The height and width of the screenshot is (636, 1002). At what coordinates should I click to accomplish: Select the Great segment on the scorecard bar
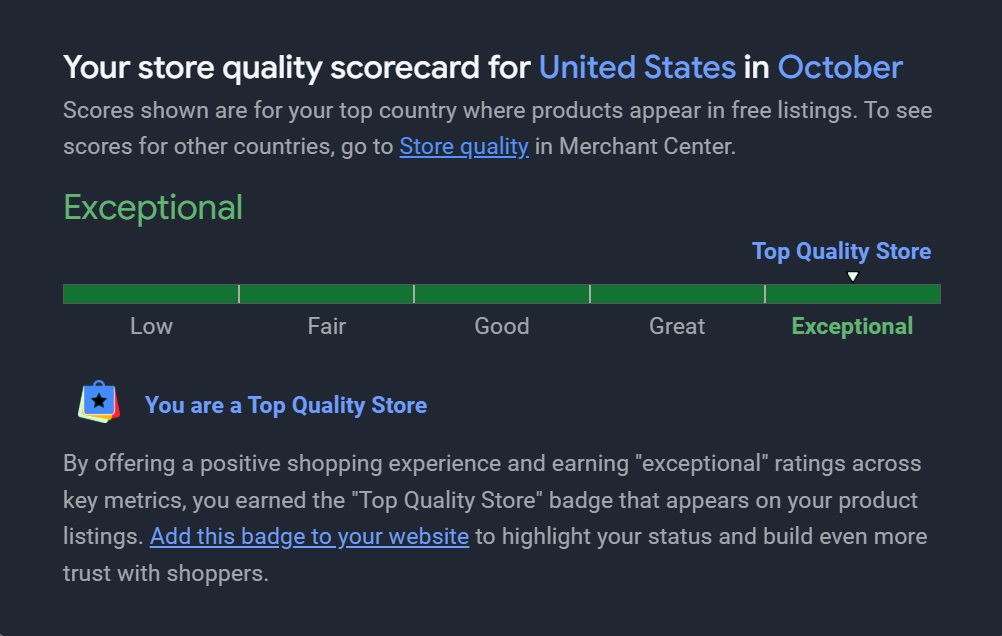point(677,293)
